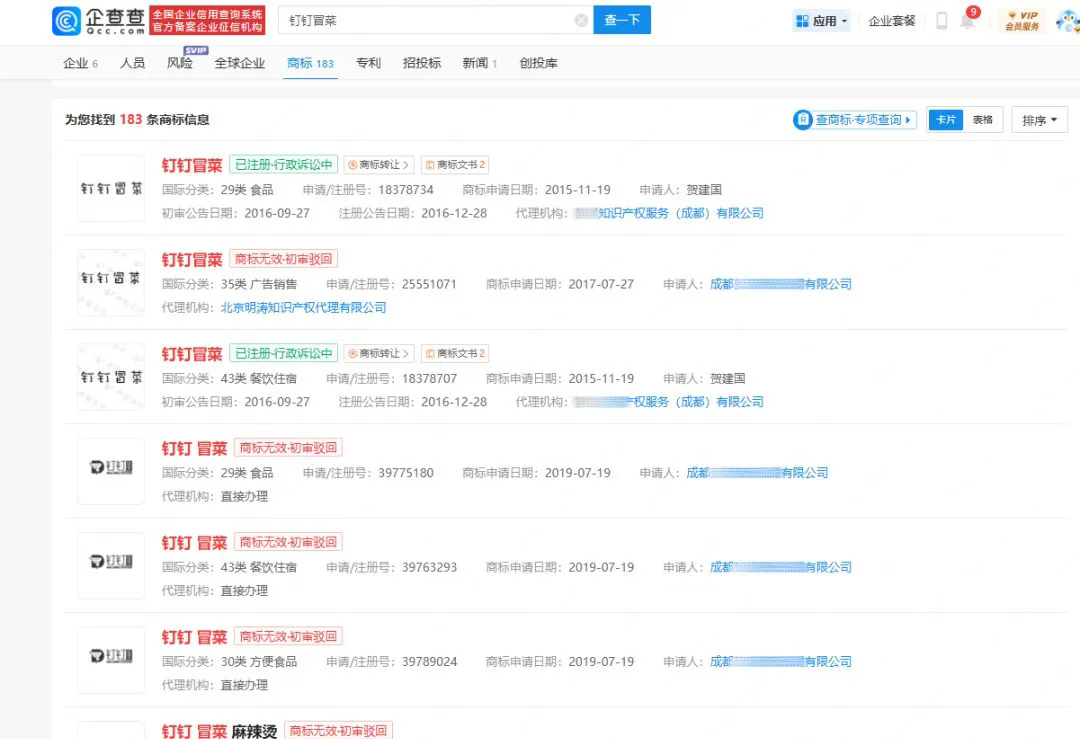Open 钉钉冒菜 title of 43类 2015 entry

pyautogui.click(x=191, y=354)
